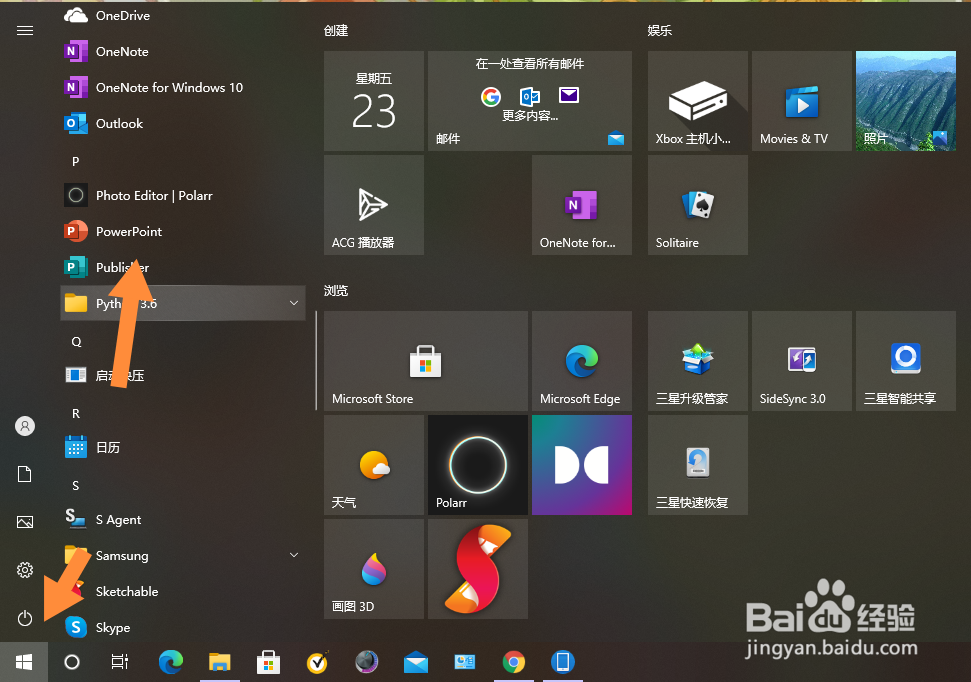Image resolution: width=971 pixels, height=682 pixels.
Task: Open Settings gear in sidebar
Action: coord(25,570)
